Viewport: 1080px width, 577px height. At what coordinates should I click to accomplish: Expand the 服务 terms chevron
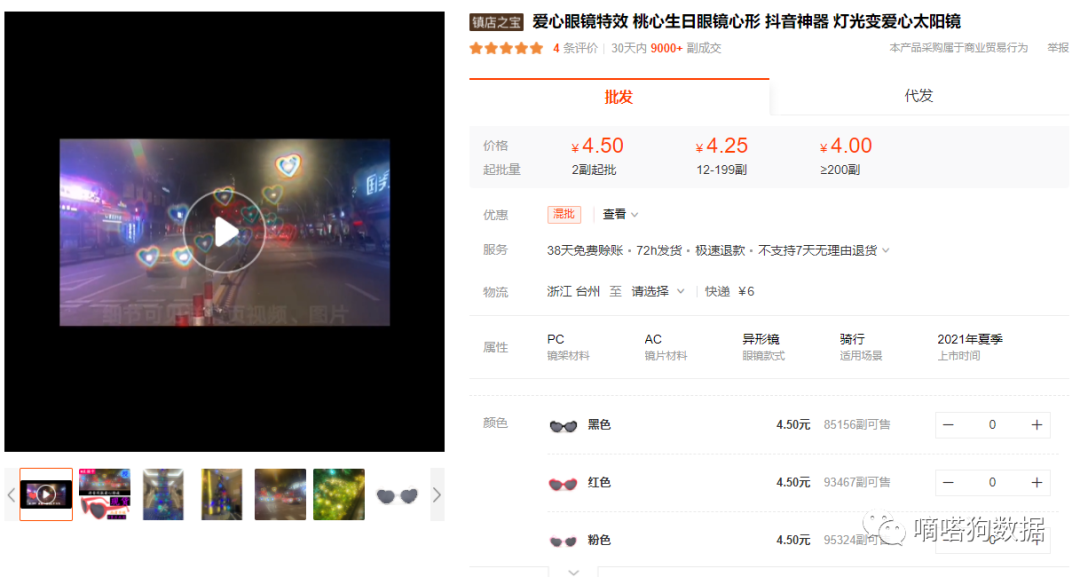coord(886,250)
